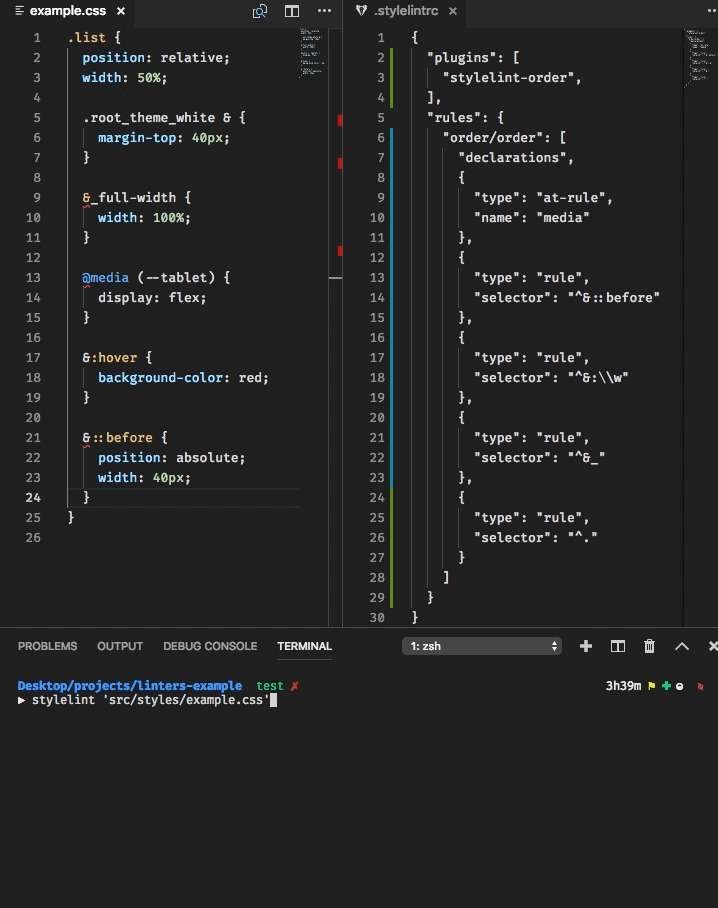Viewport: 718px width, 908px height.
Task: Click line number 5 in .stylelintrc
Action: click(x=380, y=118)
